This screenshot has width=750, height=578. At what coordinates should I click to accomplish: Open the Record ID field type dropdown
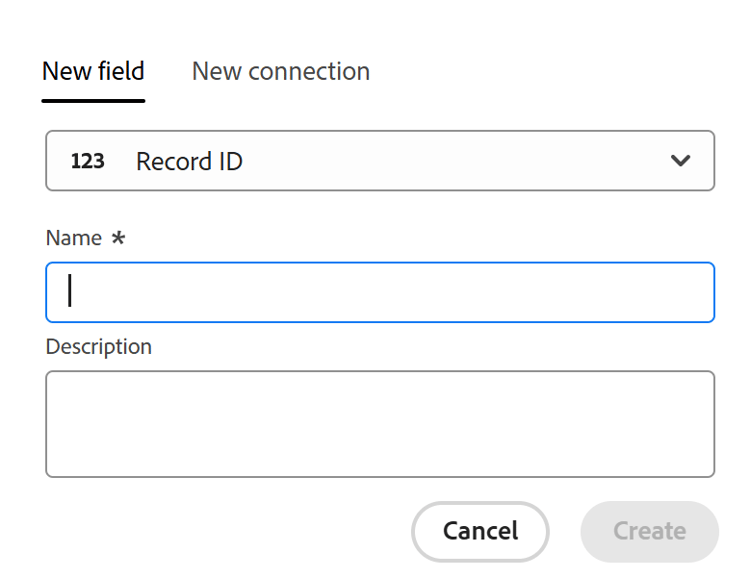click(380, 161)
